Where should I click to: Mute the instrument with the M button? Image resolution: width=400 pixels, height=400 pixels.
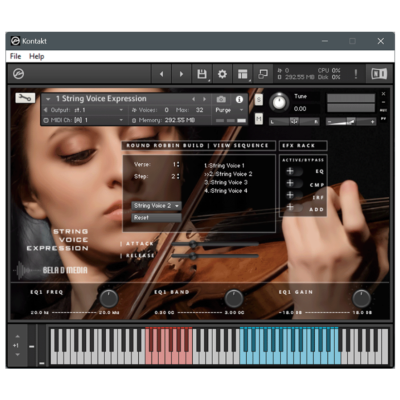coord(259,118)
